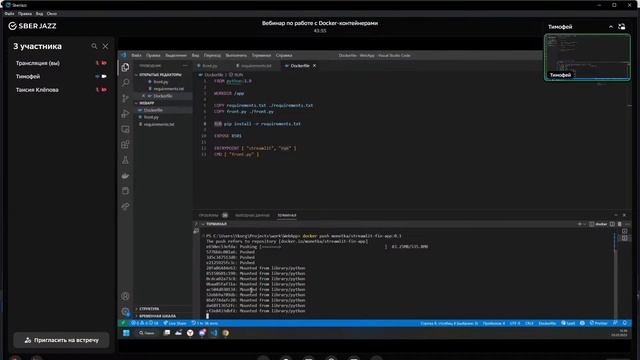Open the Manage gear in activity bar
The width and height of the screenshot is (640, 360).
[125, 312]
